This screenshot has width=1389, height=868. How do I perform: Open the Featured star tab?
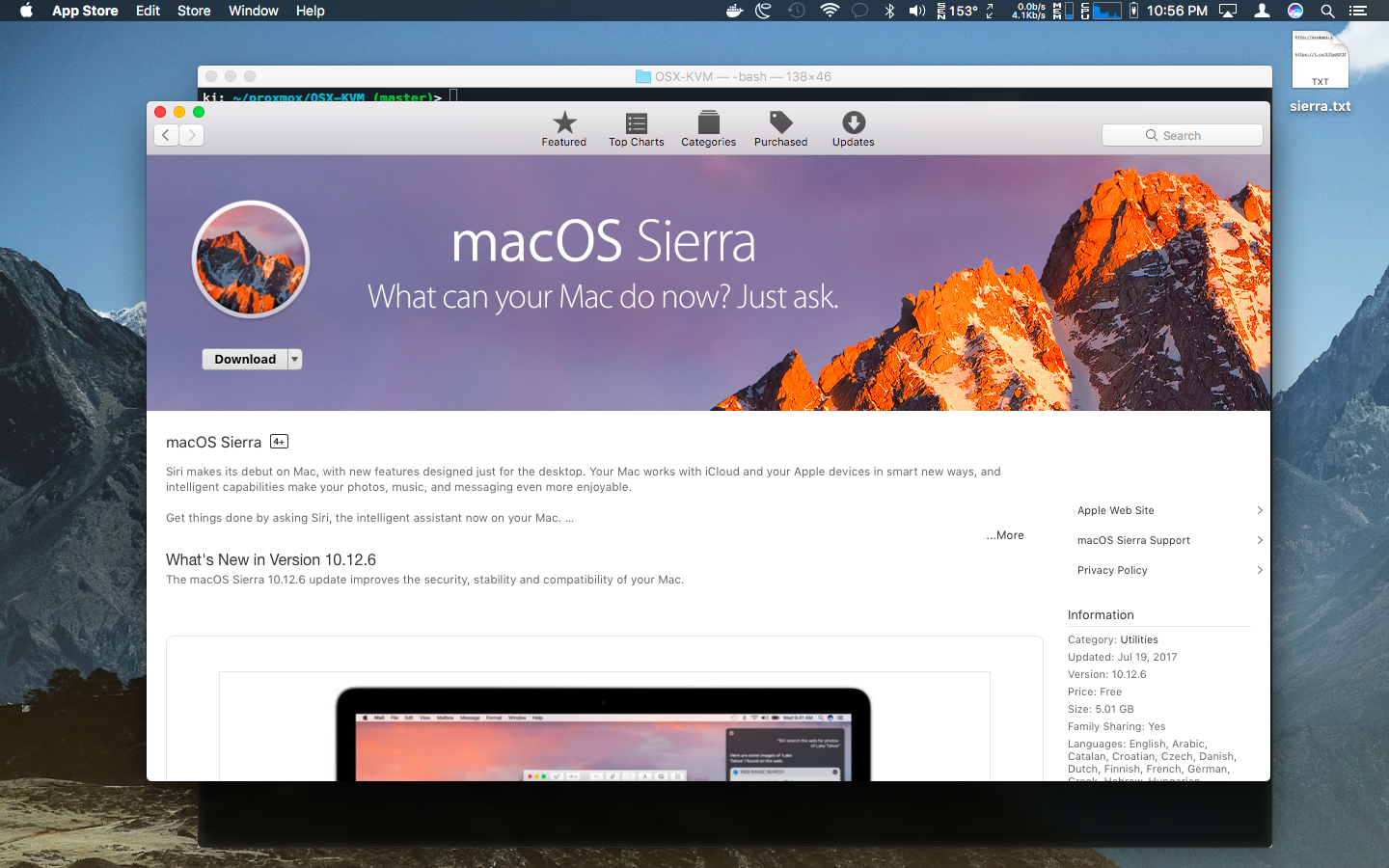(x=564, y=129)
